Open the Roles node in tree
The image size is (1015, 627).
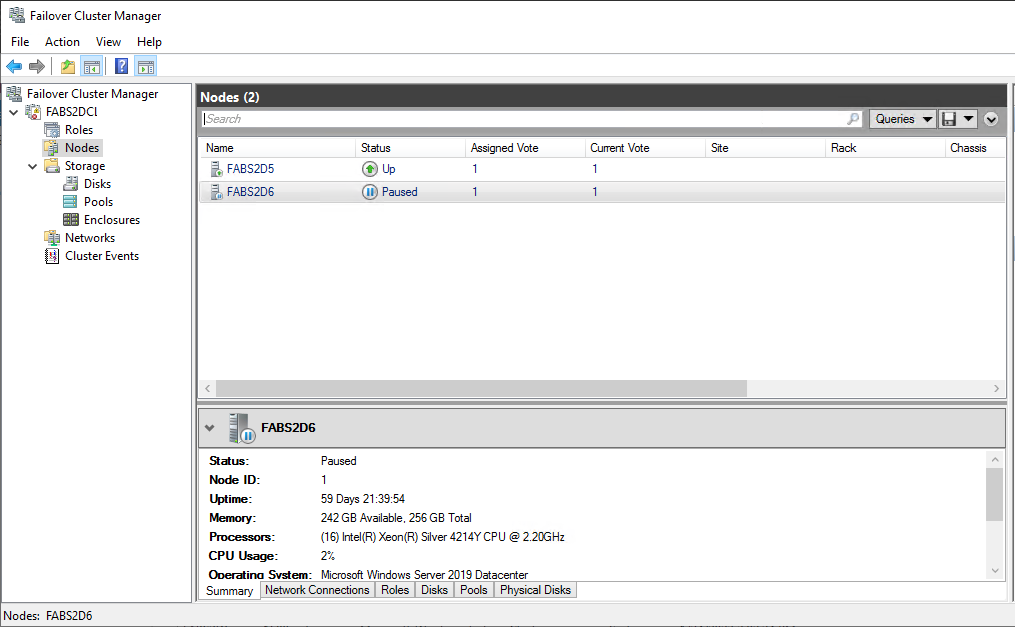(x=78, y=130)
